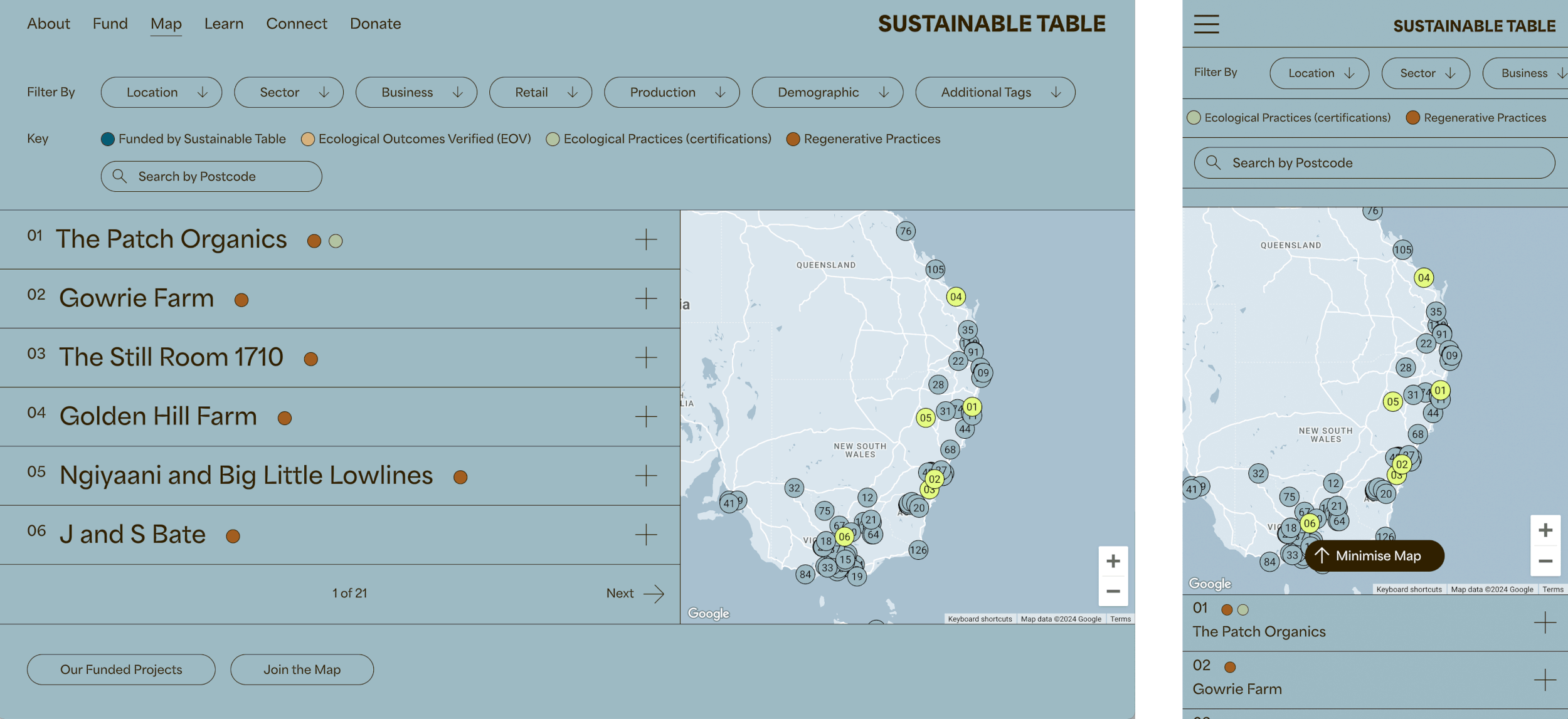Click the Our Funded Projects button

121,669
